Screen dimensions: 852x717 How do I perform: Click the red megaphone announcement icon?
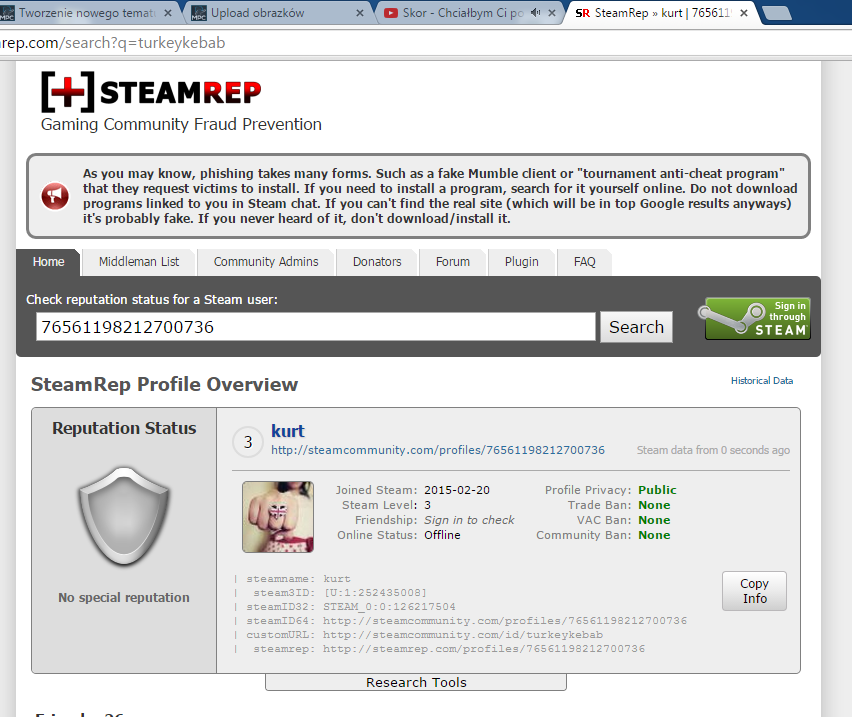55,196
